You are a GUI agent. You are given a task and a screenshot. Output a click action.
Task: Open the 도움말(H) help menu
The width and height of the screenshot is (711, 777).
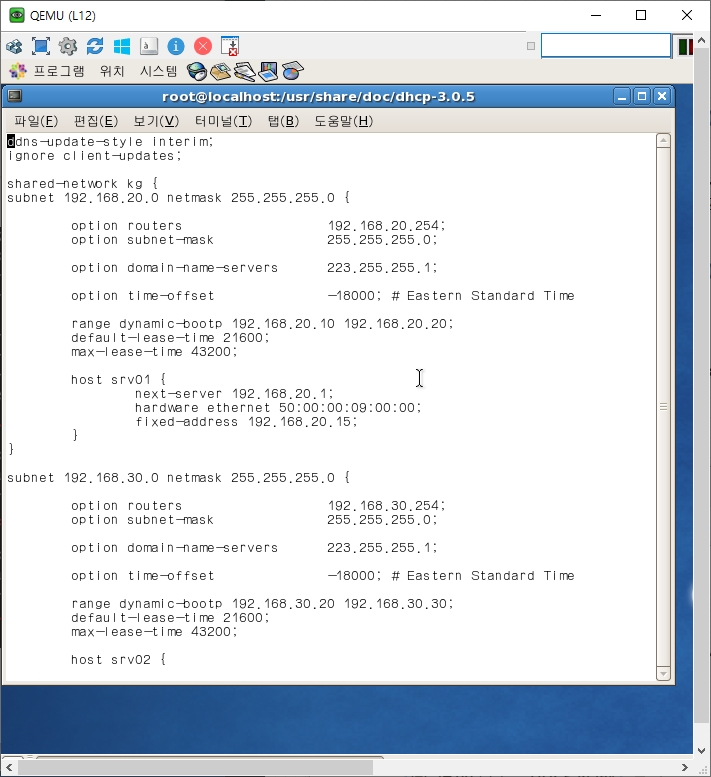point(343,121)
